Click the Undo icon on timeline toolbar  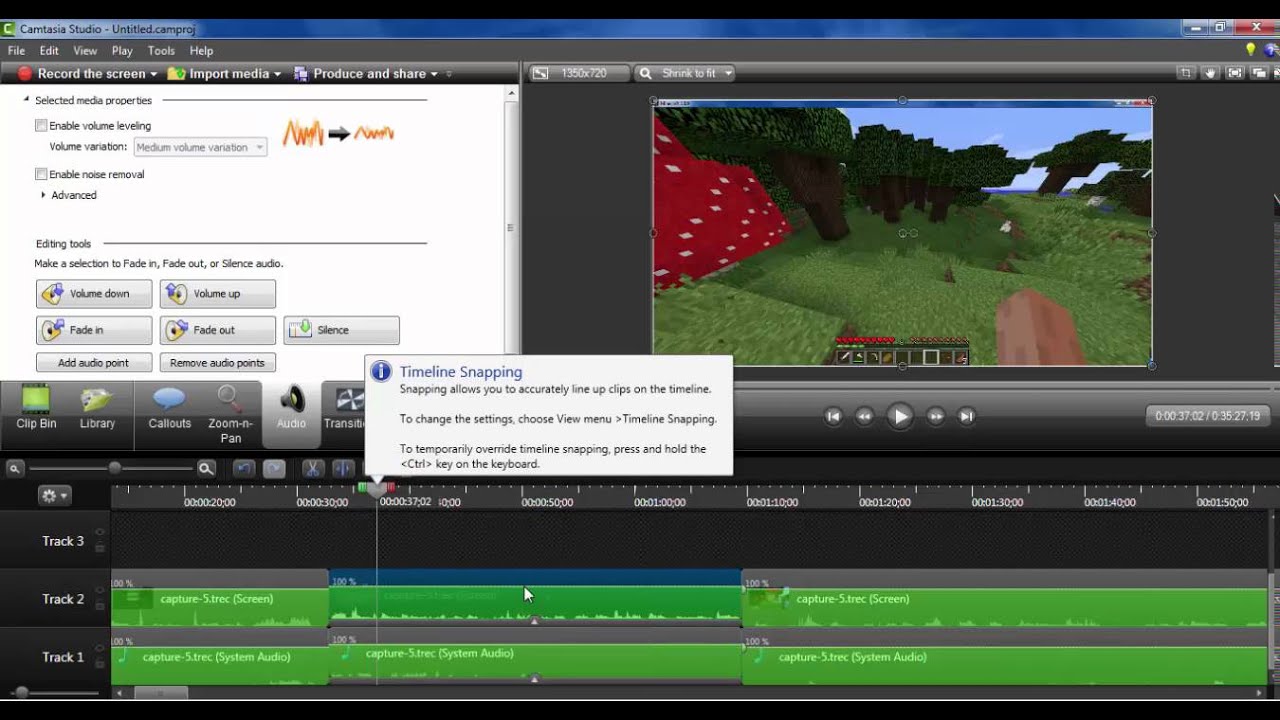244,468
